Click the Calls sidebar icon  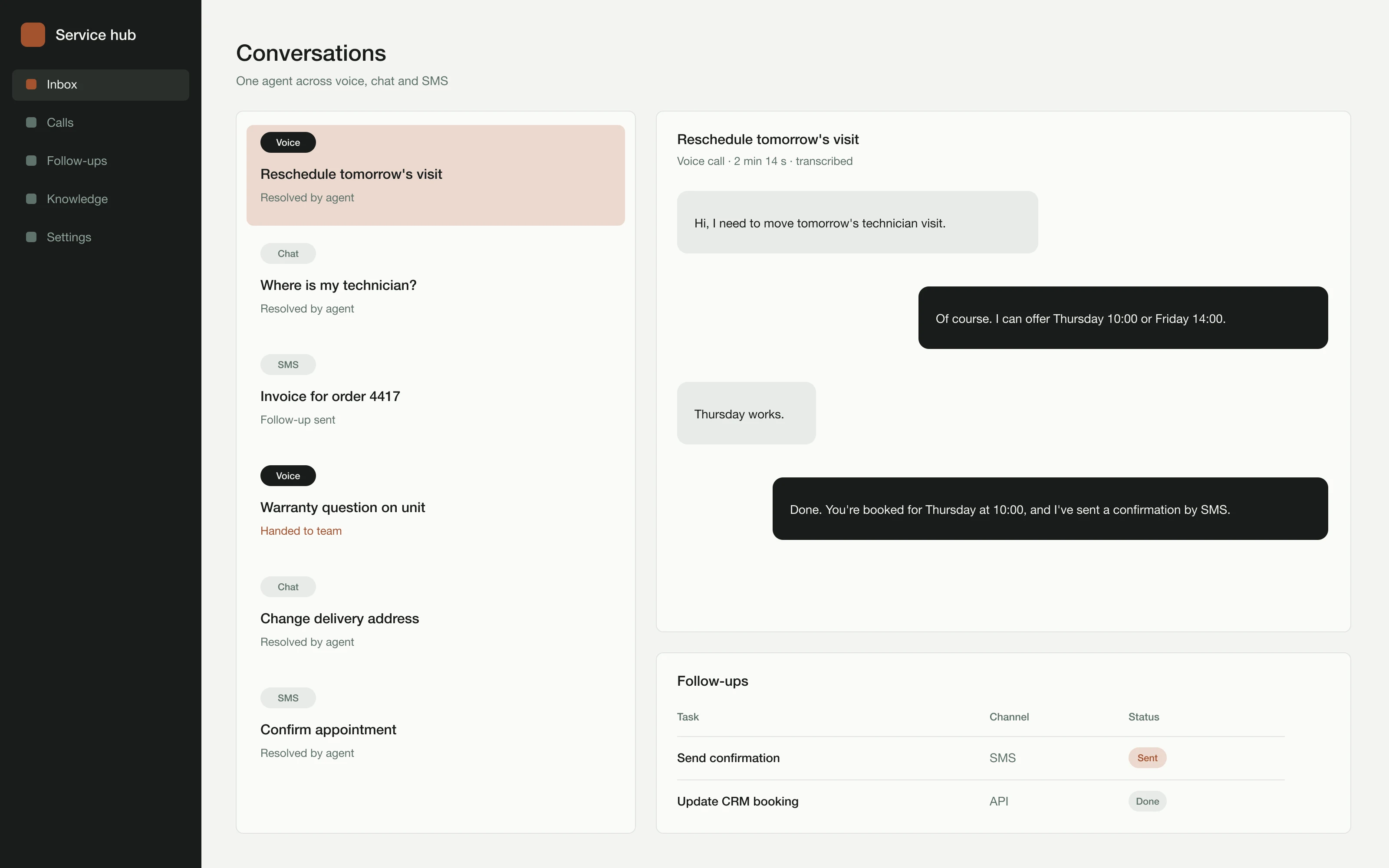click(x=32, y=122)
